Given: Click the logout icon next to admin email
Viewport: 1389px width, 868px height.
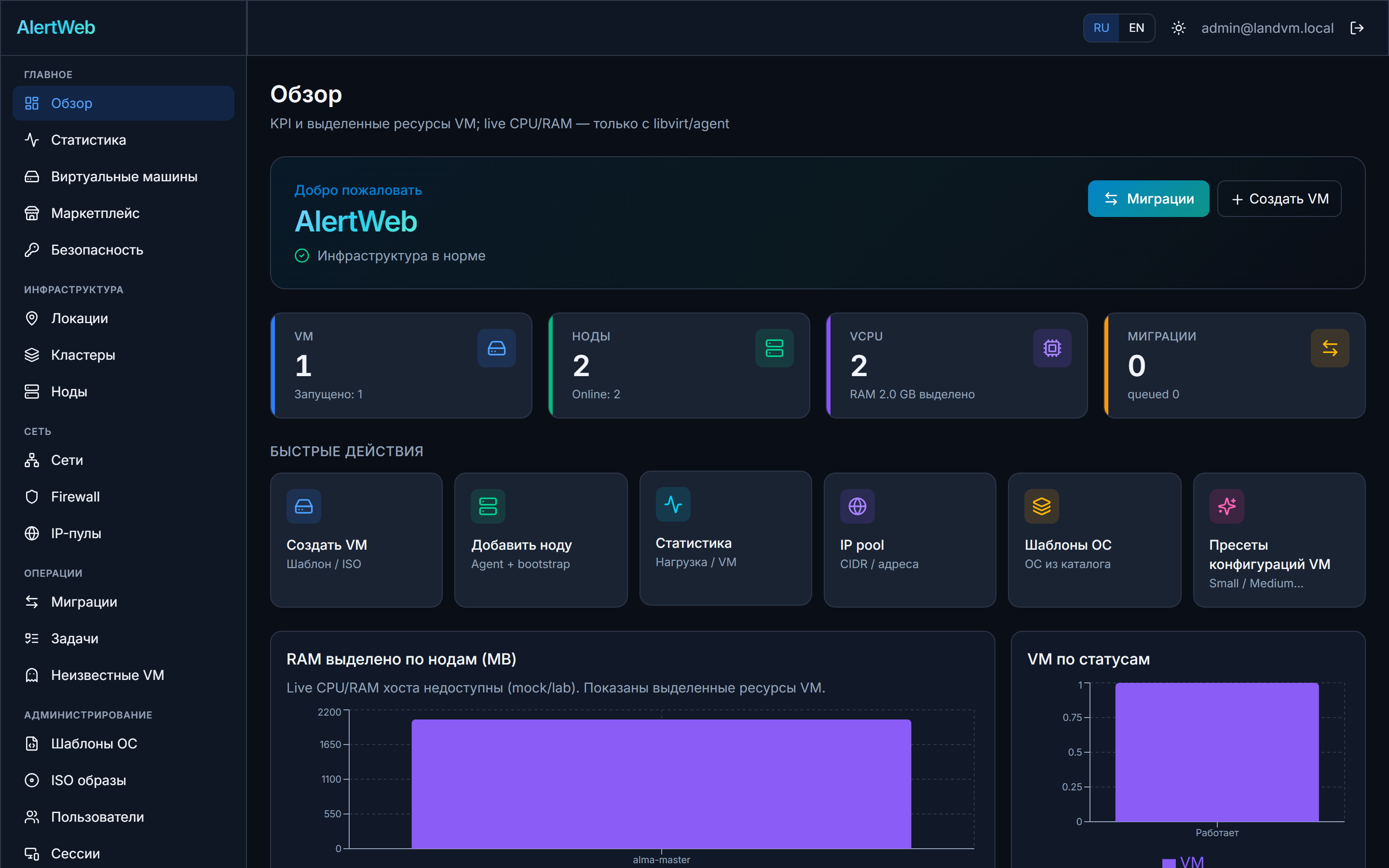Looking at the screenshot, I should click(x=1357, y=28).
